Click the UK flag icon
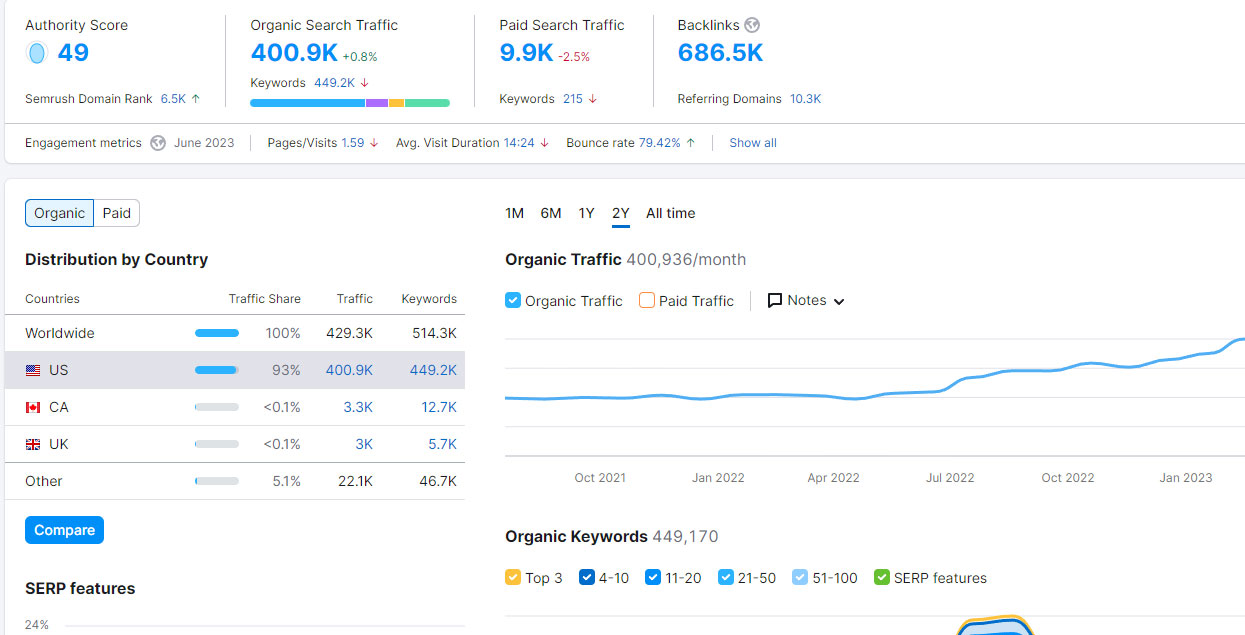1245x635 pixels. 33,444
